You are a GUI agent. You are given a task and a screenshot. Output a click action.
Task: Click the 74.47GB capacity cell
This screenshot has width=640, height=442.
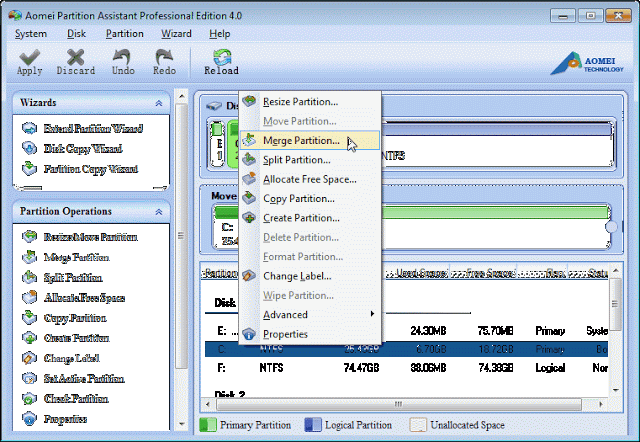coord(362,368)
